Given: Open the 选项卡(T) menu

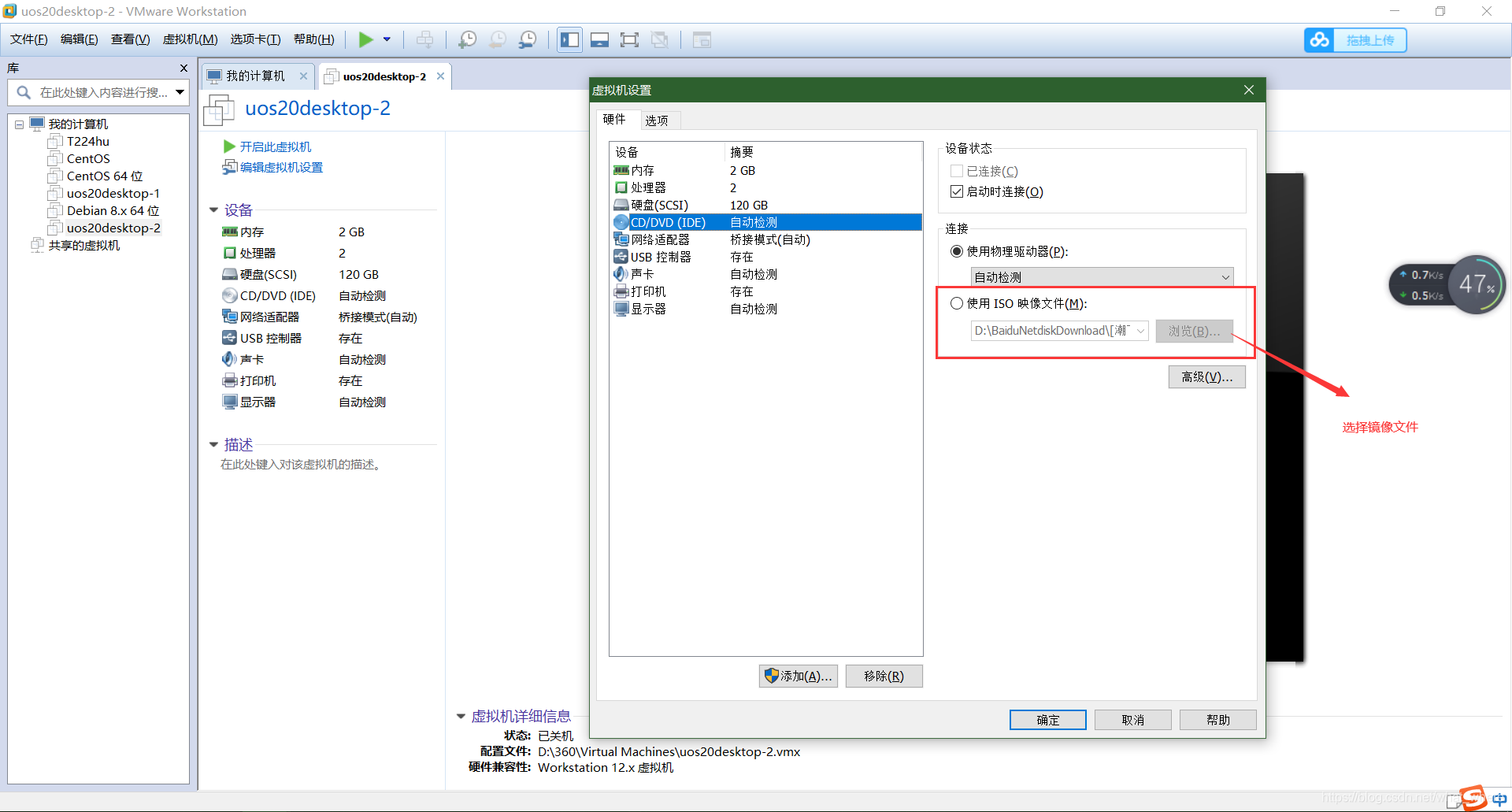Looking at the screenshot, I should pos(255,39).
